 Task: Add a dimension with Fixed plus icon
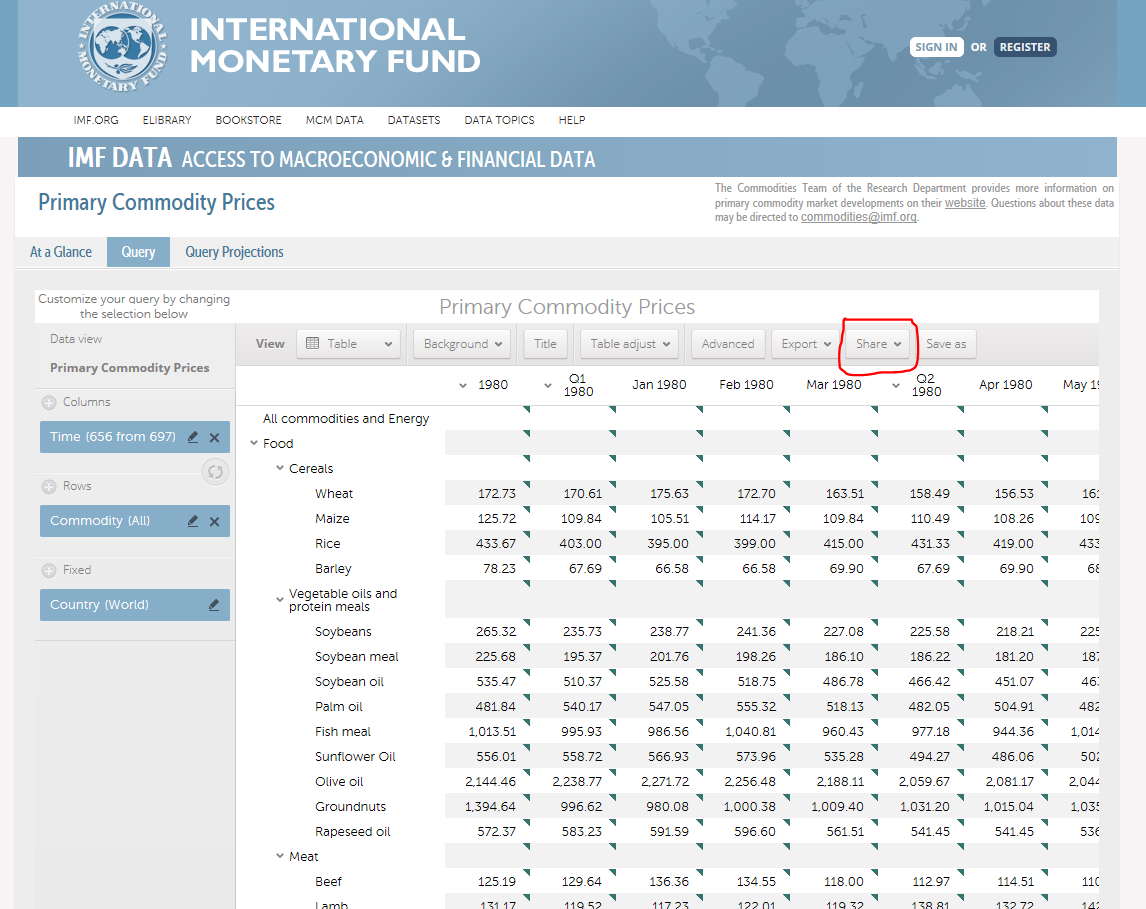pyautogui.click(x=49, y=571)
